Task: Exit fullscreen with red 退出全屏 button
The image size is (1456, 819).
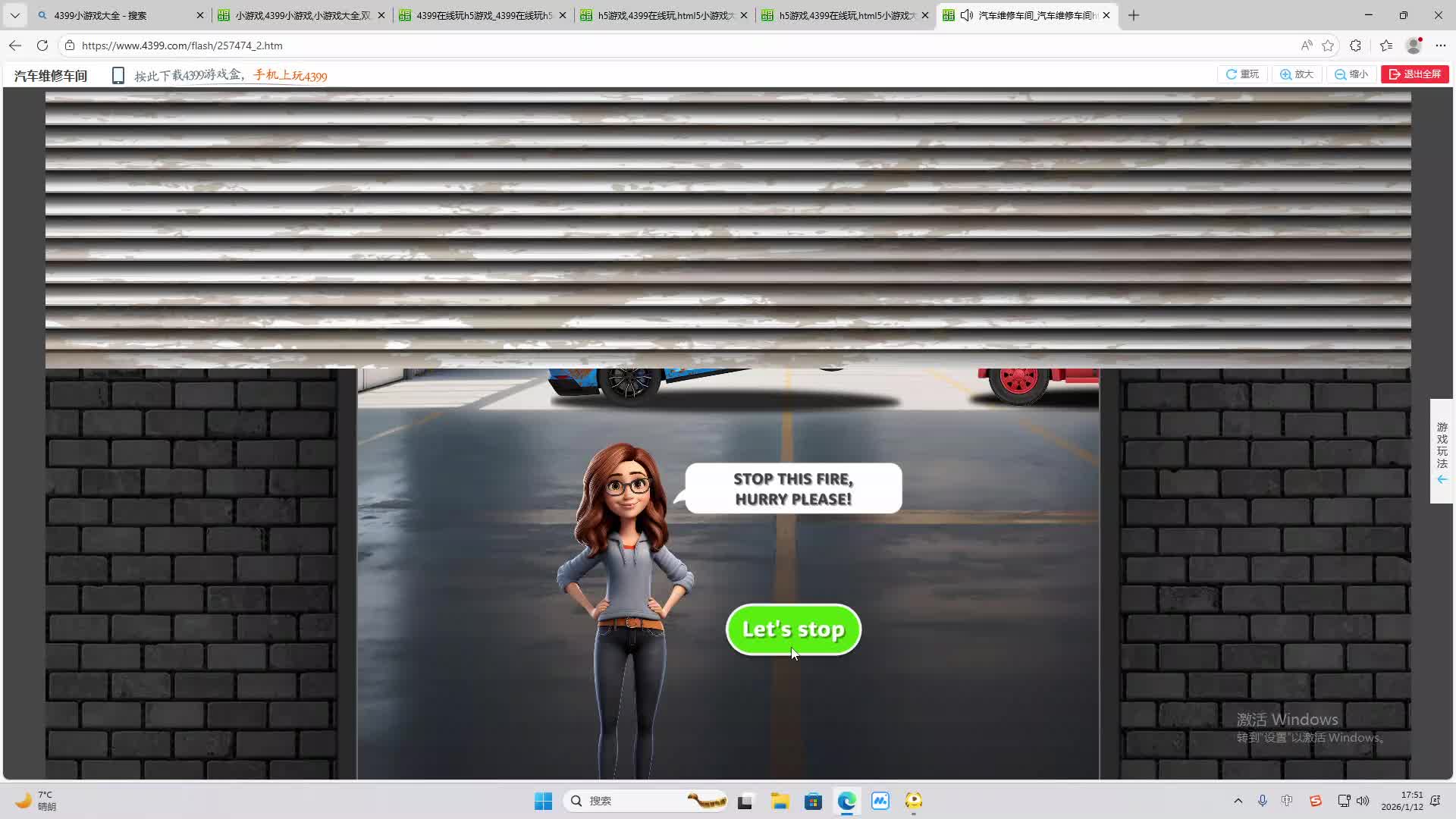Action: [1415, 74]
